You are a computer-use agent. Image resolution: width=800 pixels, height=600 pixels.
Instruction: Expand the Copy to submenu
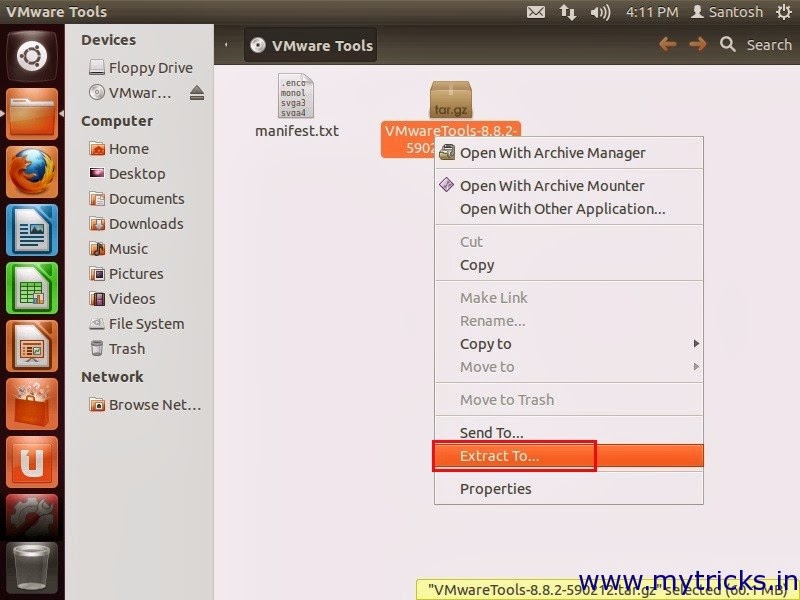tap(568, 344)
